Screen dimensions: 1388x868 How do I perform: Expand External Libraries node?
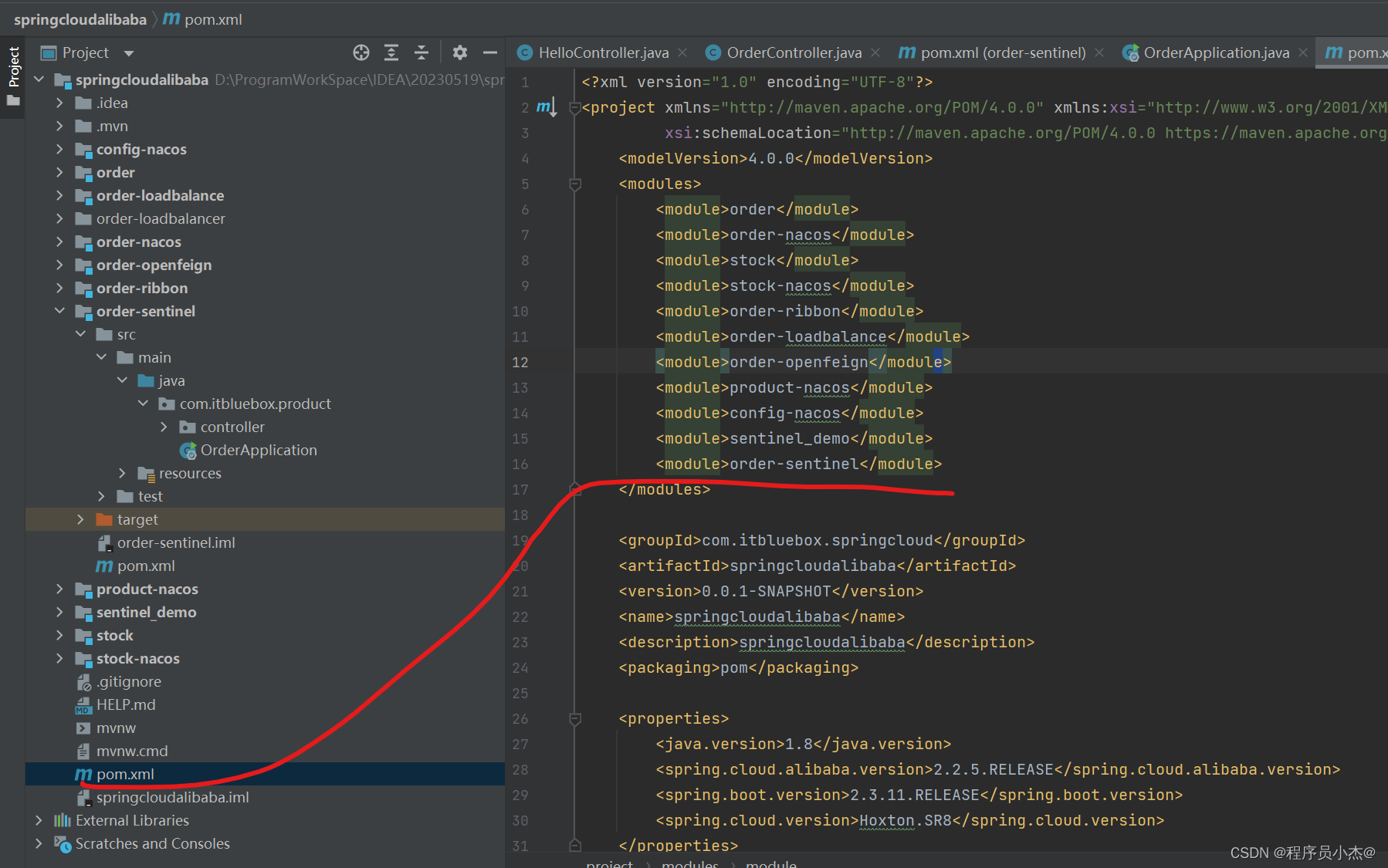click(x=39, y=820)
